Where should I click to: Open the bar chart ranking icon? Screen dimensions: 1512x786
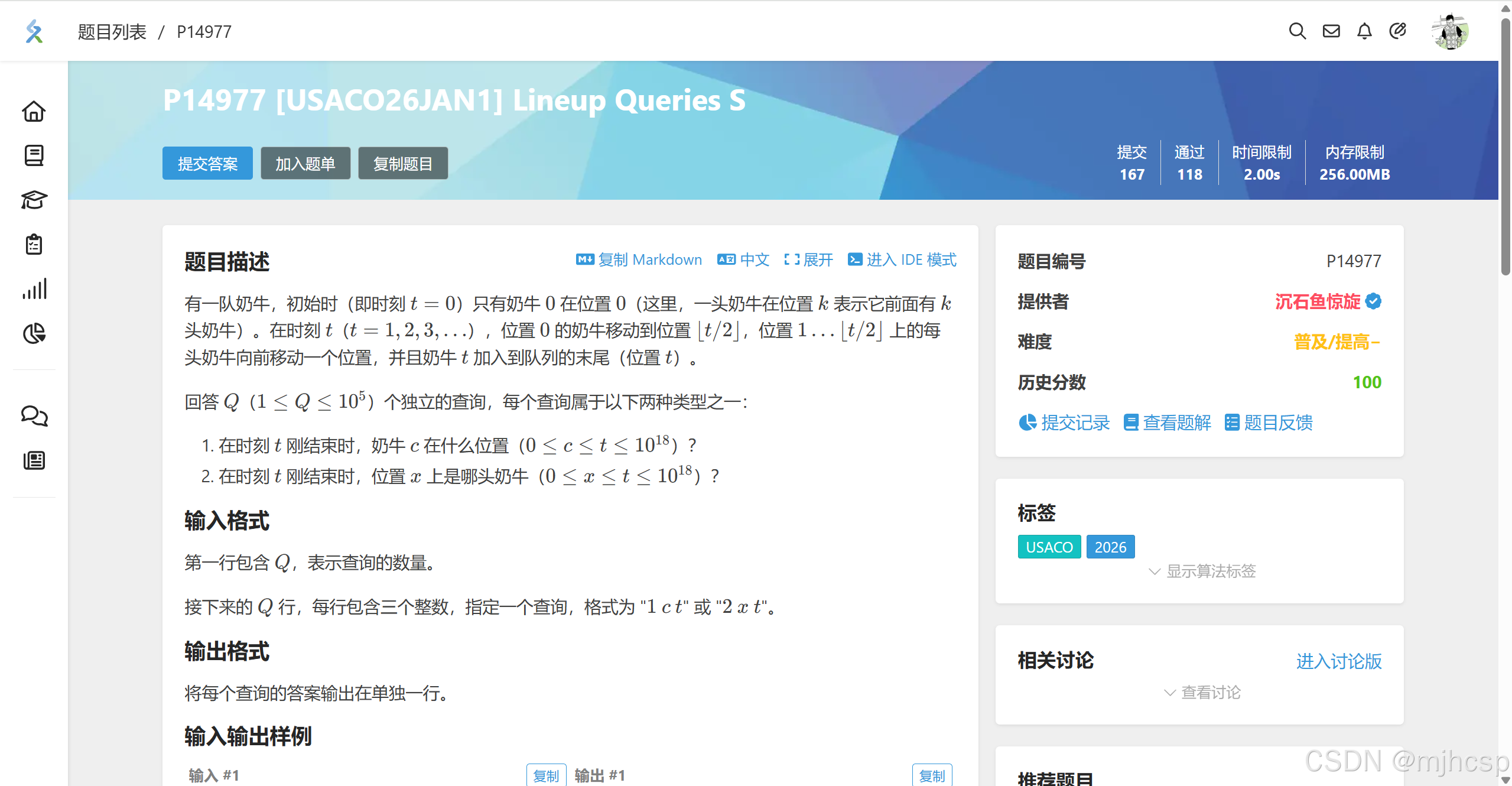(34, 289)
